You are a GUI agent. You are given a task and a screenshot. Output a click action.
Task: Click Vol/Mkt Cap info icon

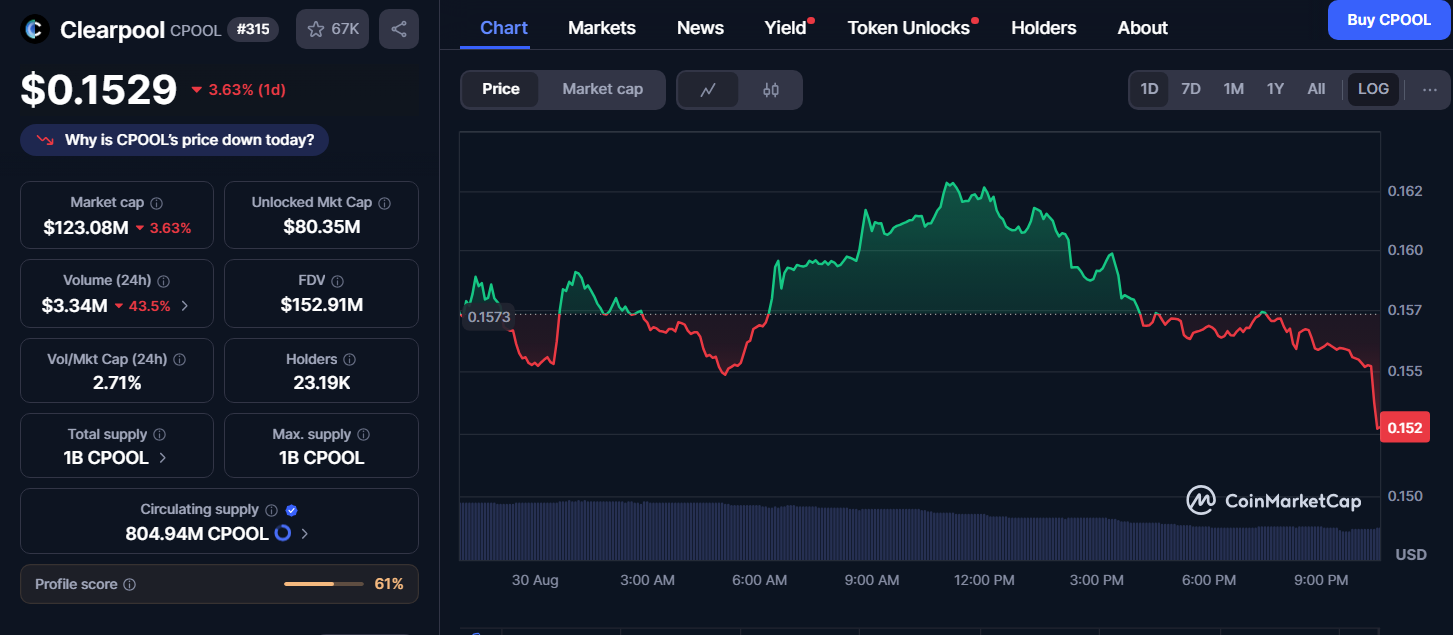[x=180, y=359]
